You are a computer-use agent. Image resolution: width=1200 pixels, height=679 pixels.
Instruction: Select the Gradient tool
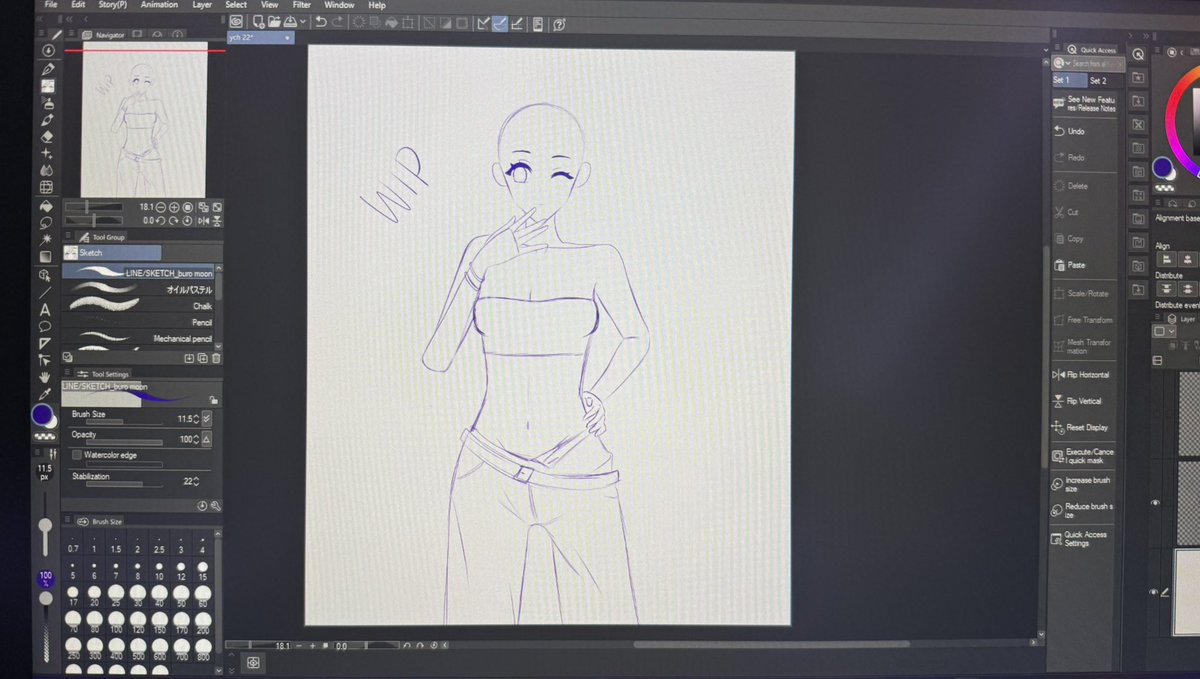(46, 257)
